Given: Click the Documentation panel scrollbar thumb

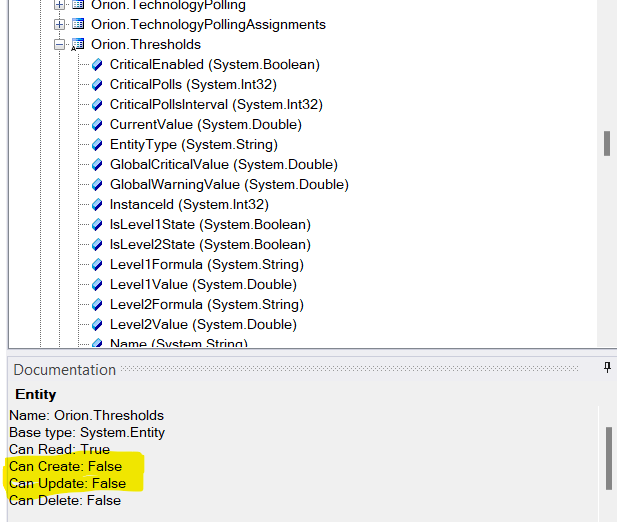Looking at the screenshot, I should point(609,458).
